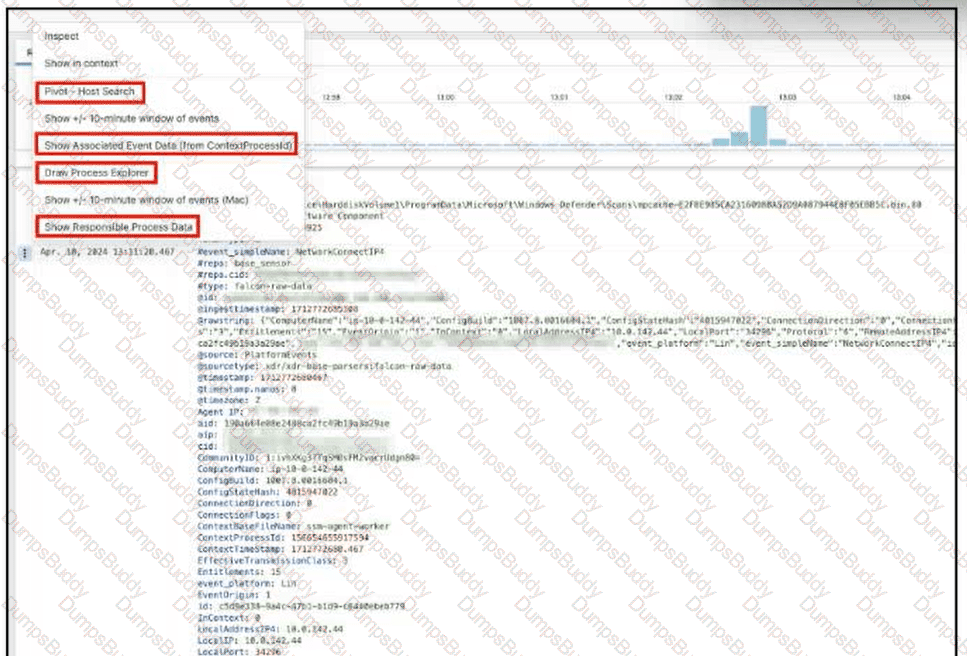Click the ComputerName field in event details
This screenshot has width=967, height=656.
tap(229, 469)
